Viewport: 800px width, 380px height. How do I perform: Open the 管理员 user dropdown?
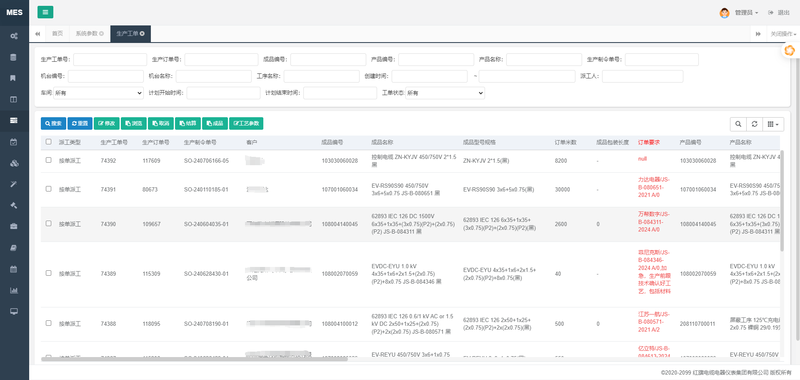(746, 13)
